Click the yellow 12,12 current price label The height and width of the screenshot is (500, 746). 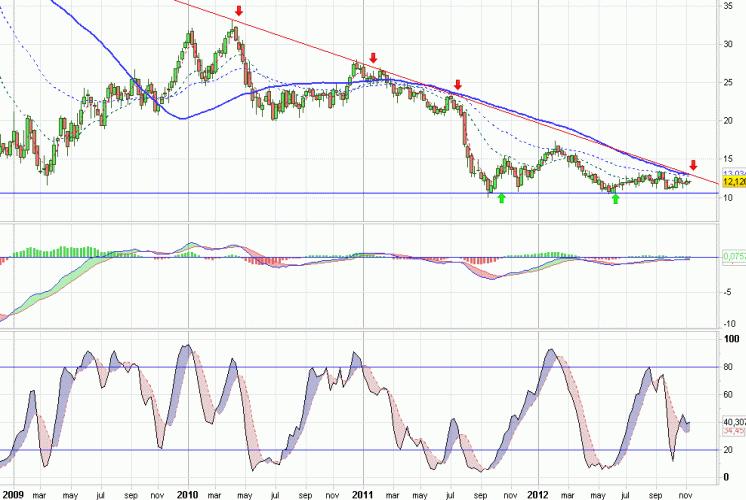pyautogui.click(x=732, y=183)
